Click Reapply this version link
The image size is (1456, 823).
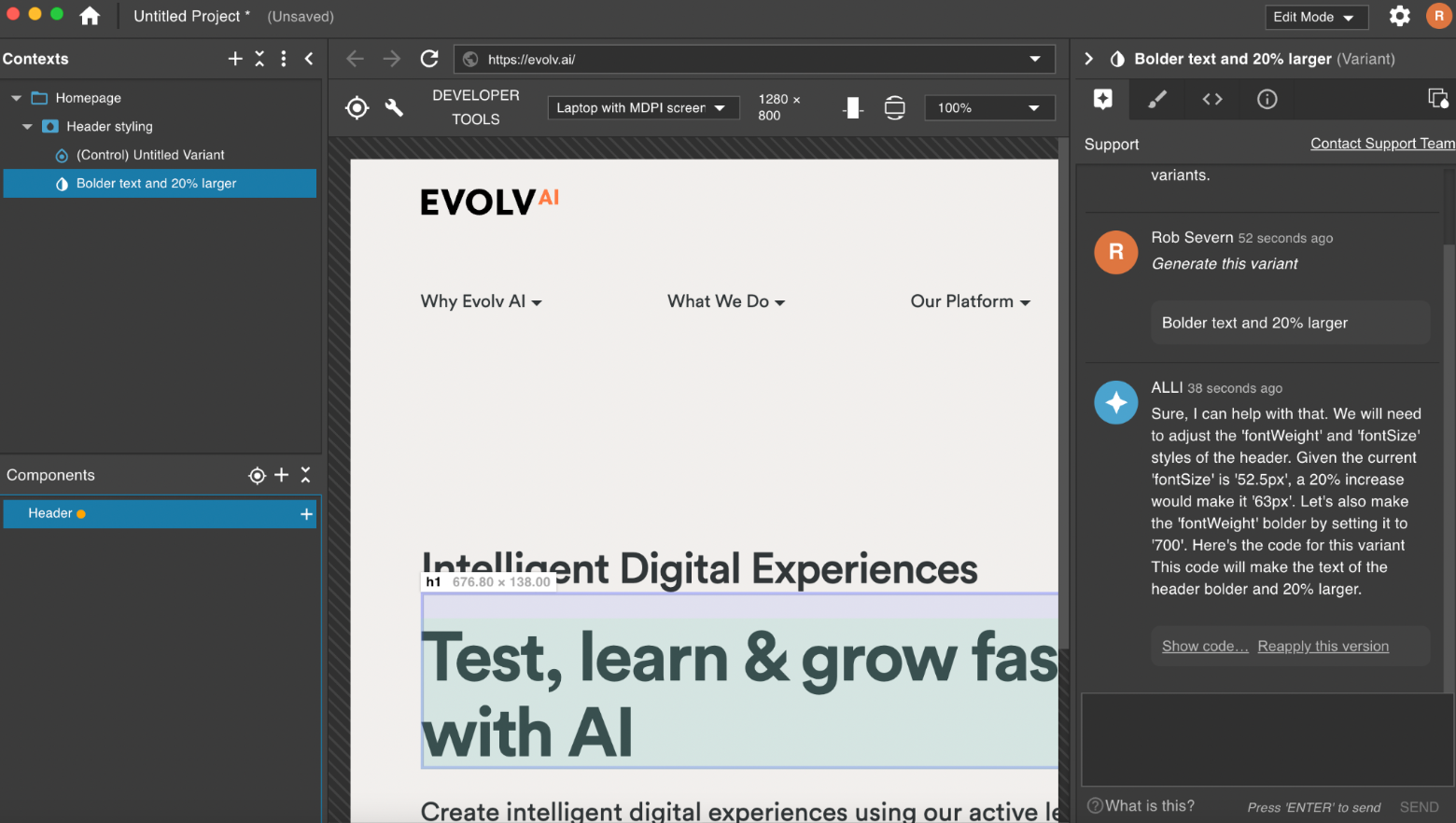click(x=1323, y=647)
